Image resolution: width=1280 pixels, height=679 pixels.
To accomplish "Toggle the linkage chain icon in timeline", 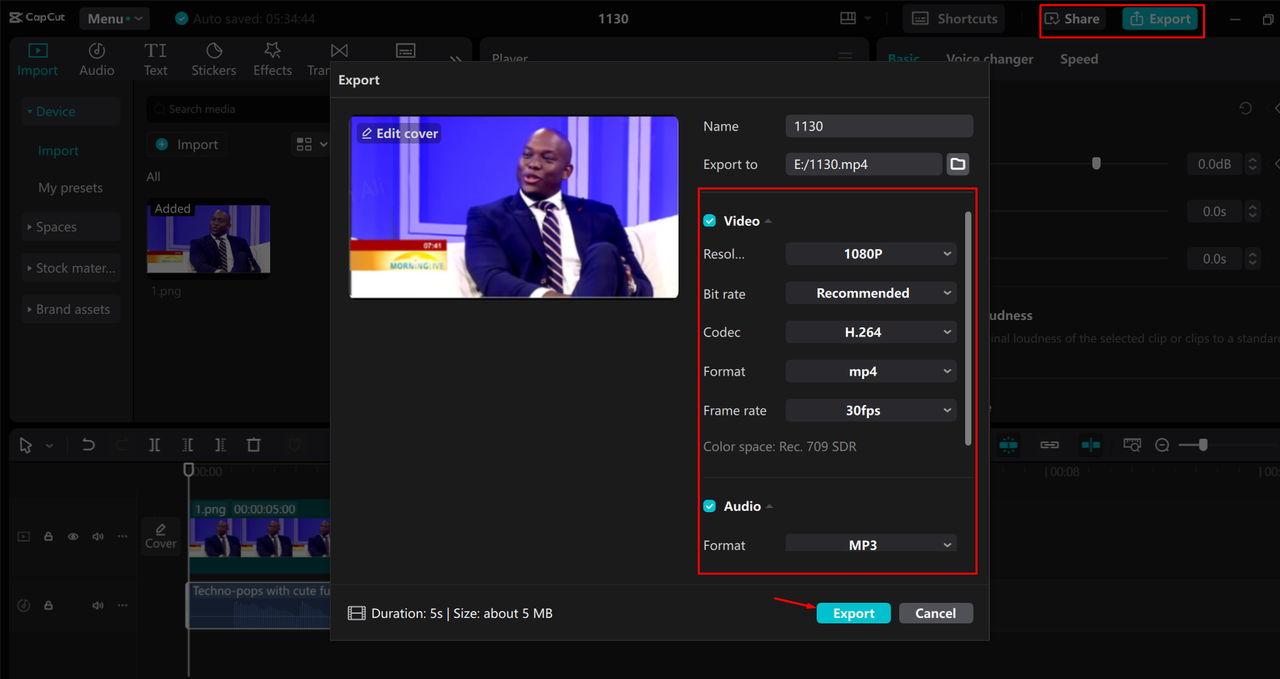I will (x=1049, y=445).
